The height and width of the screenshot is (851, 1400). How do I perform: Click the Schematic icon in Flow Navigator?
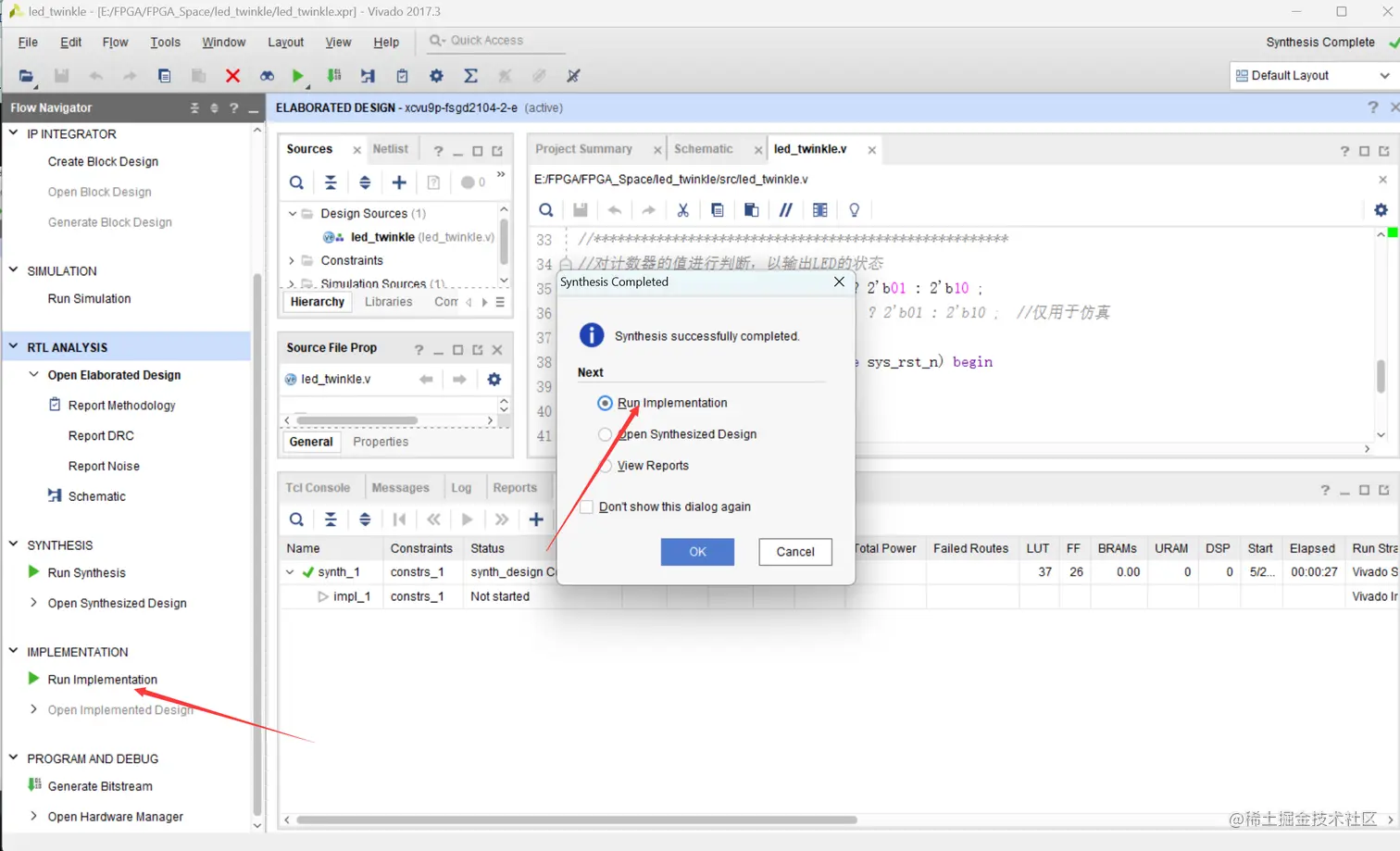pos(55,496)
